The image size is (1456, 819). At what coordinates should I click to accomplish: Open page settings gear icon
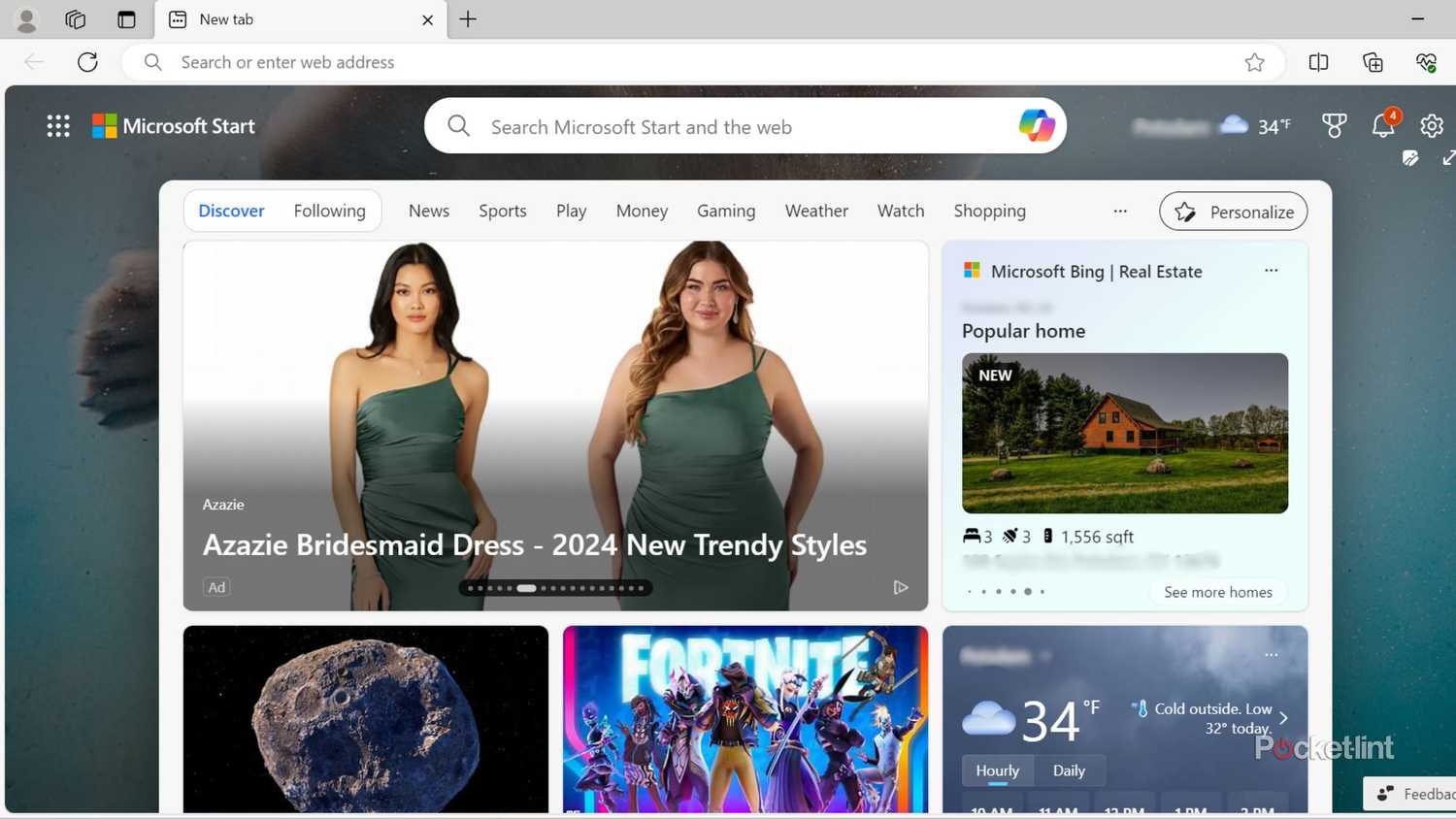pos(1431,126)
